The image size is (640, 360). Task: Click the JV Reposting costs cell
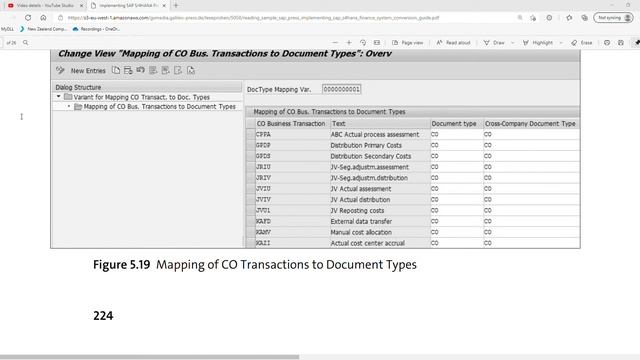[x=380, y=211]
